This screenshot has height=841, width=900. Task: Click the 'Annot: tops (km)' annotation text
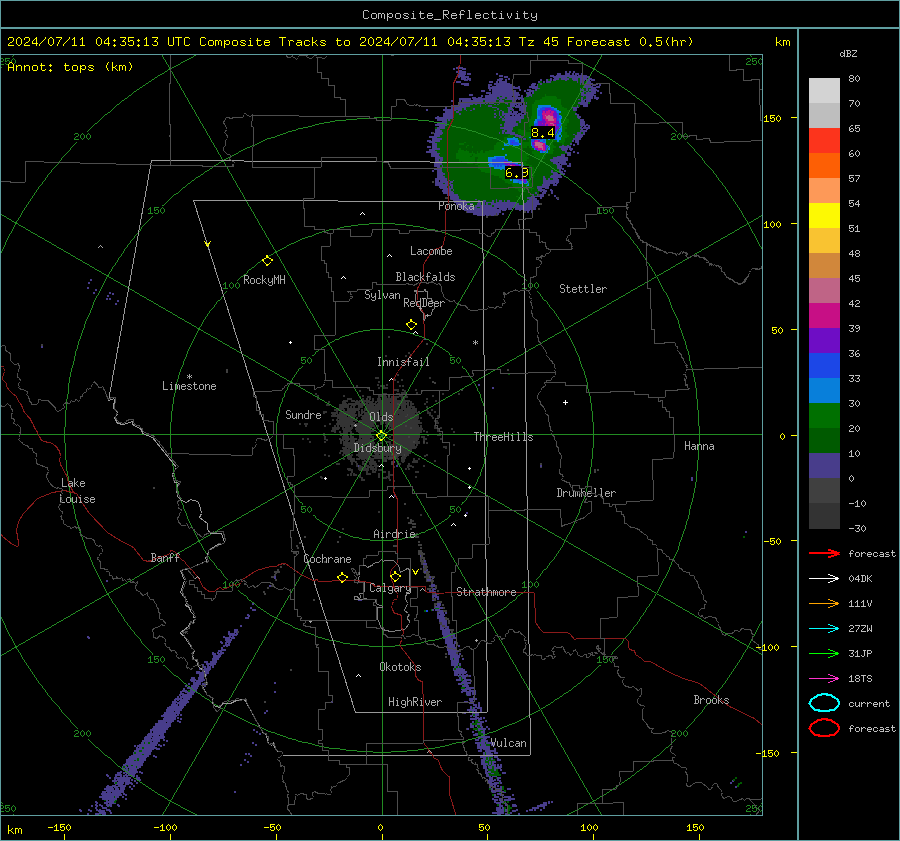pyautogui.click(x=70, y=67)
